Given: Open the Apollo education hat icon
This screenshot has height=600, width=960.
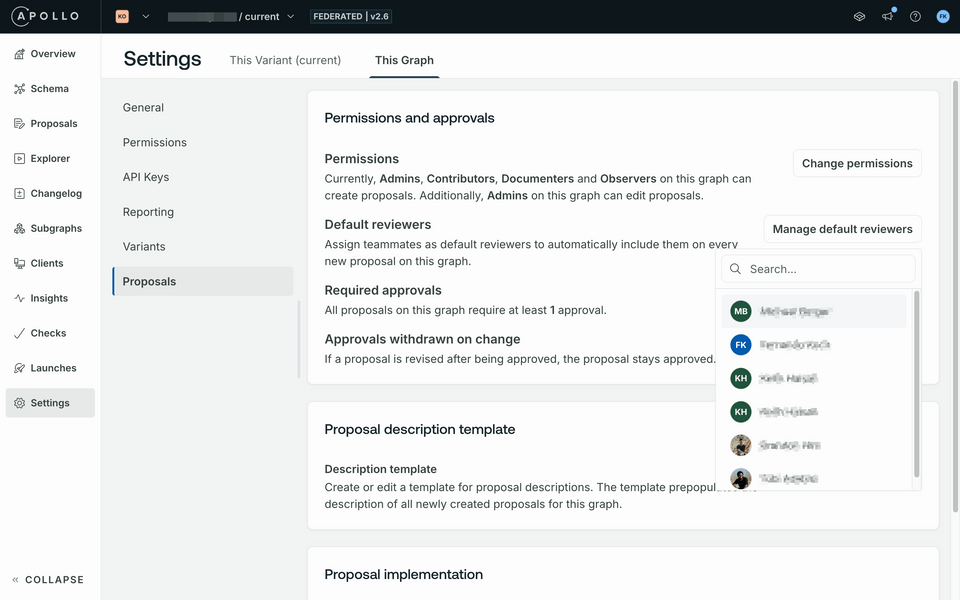Looking at the screenshot, I should (x=860, y=17).
